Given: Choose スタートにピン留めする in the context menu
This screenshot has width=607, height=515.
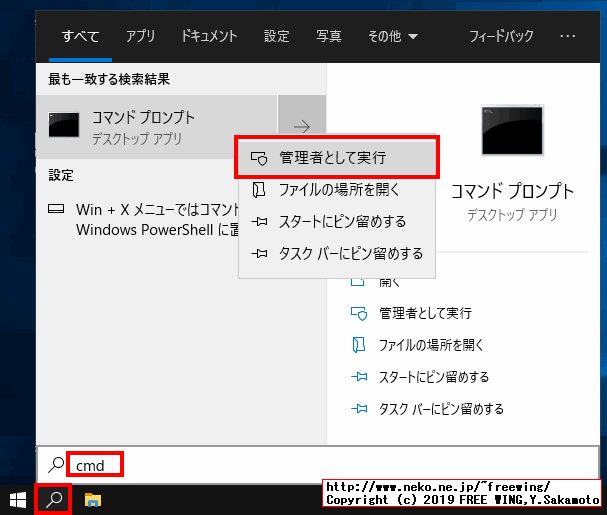Looking at the screenshot, I should coord(337,222).
